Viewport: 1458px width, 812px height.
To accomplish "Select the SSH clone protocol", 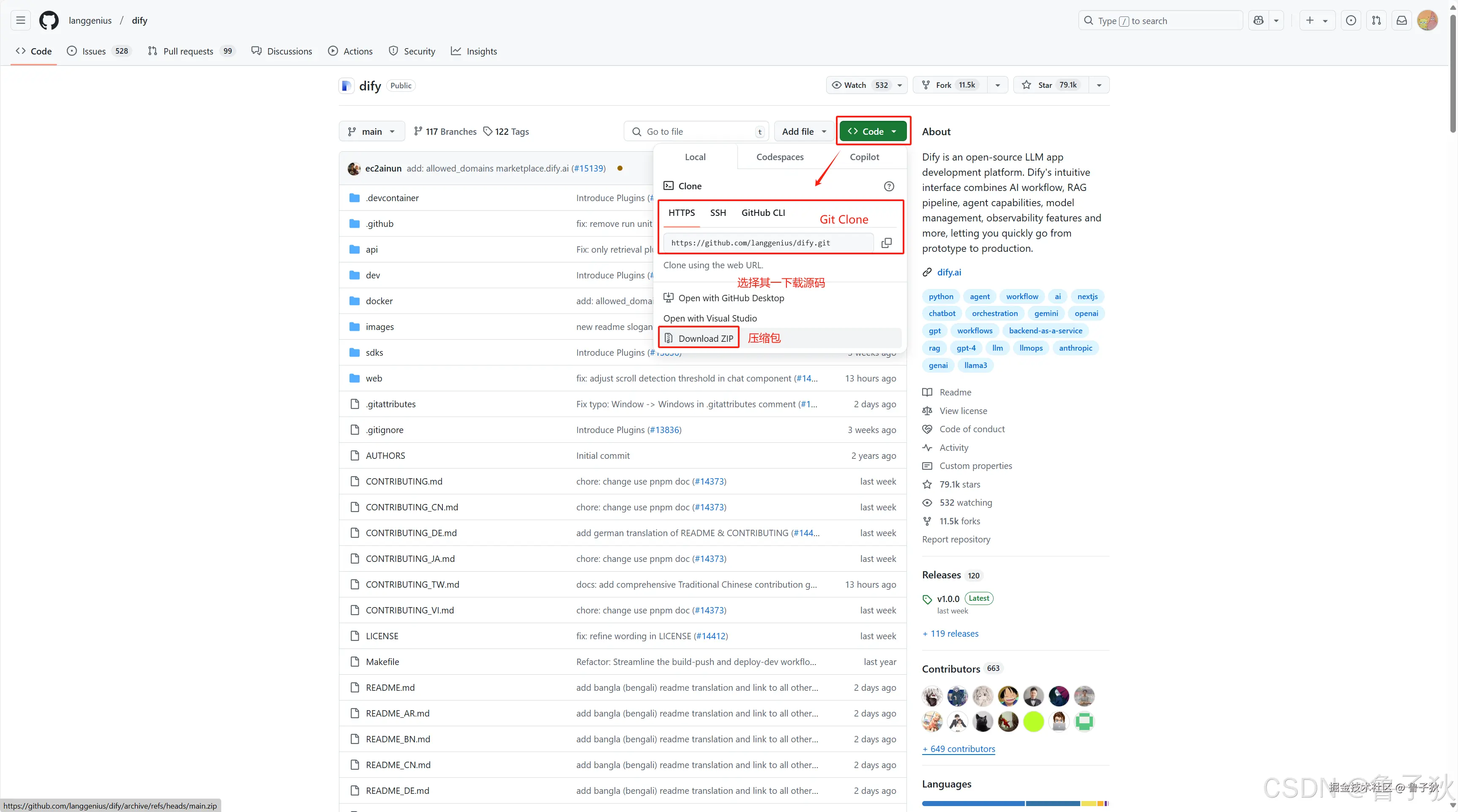I will (x=718, y=213).
